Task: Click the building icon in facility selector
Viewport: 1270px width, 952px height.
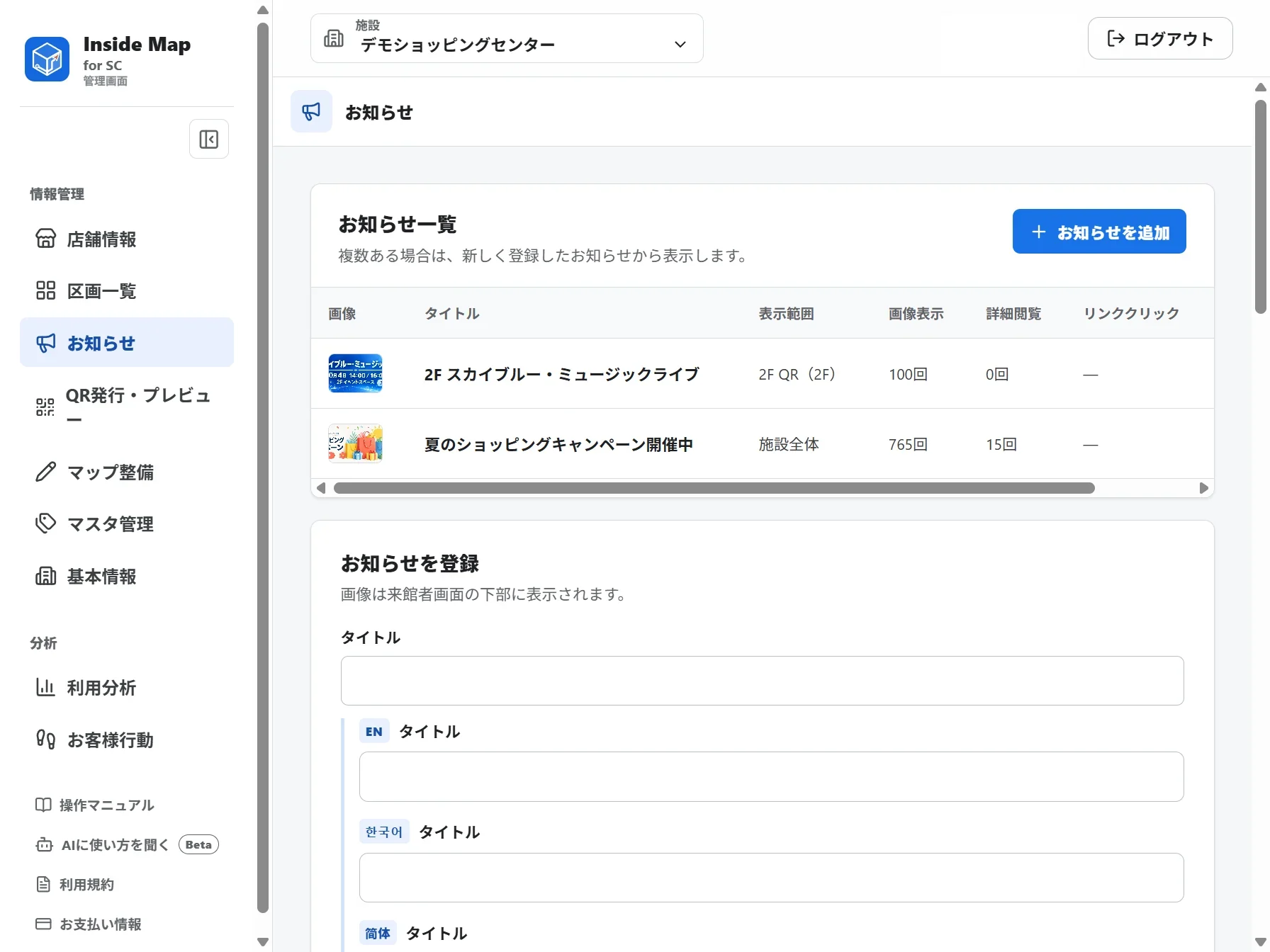Action: 334,38
